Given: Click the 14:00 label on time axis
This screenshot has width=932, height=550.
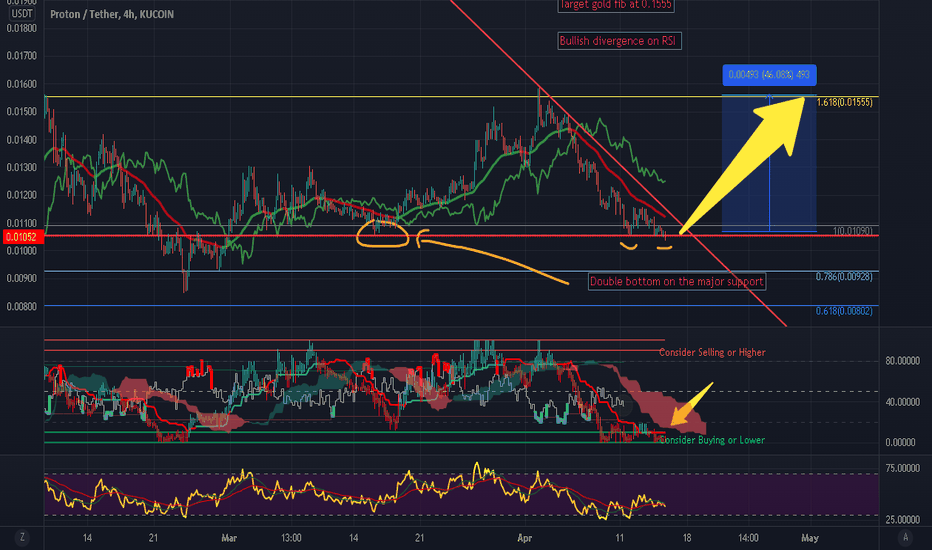Looking at the screenshot, I should (x=748, y=538).
